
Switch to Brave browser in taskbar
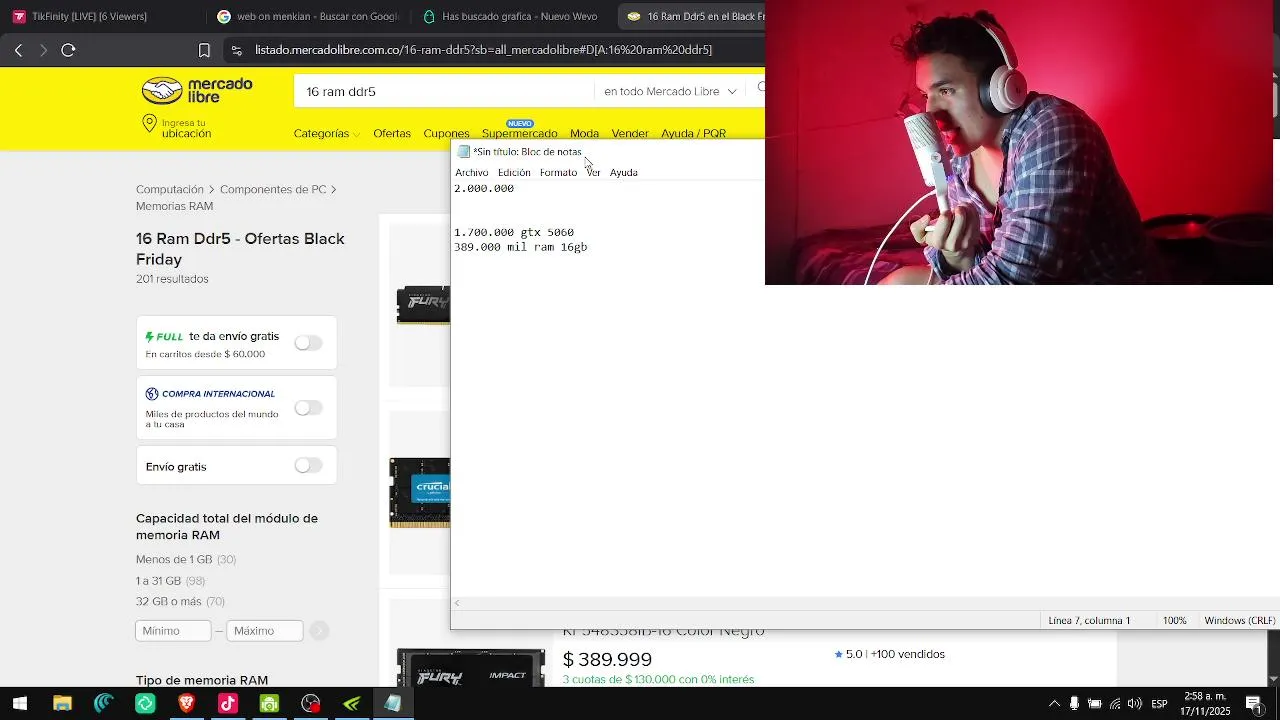click(186, 704)
